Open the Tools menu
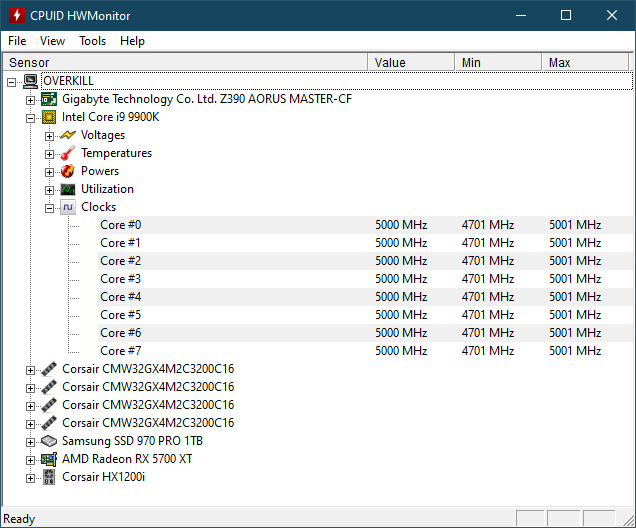Viewport: 636px width, 528px height. click(x=92, y=41)
